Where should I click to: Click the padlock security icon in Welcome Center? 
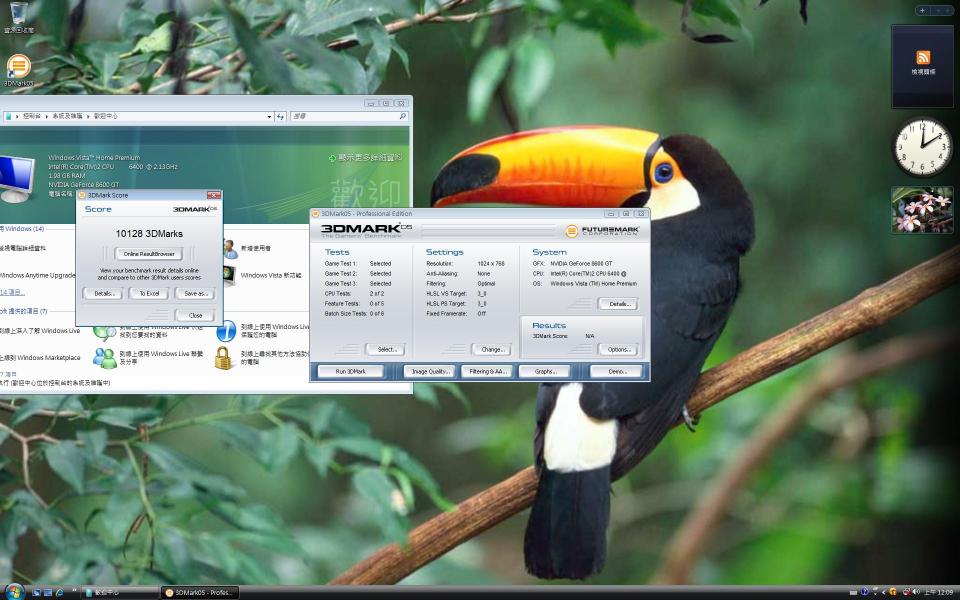(224, 357)
